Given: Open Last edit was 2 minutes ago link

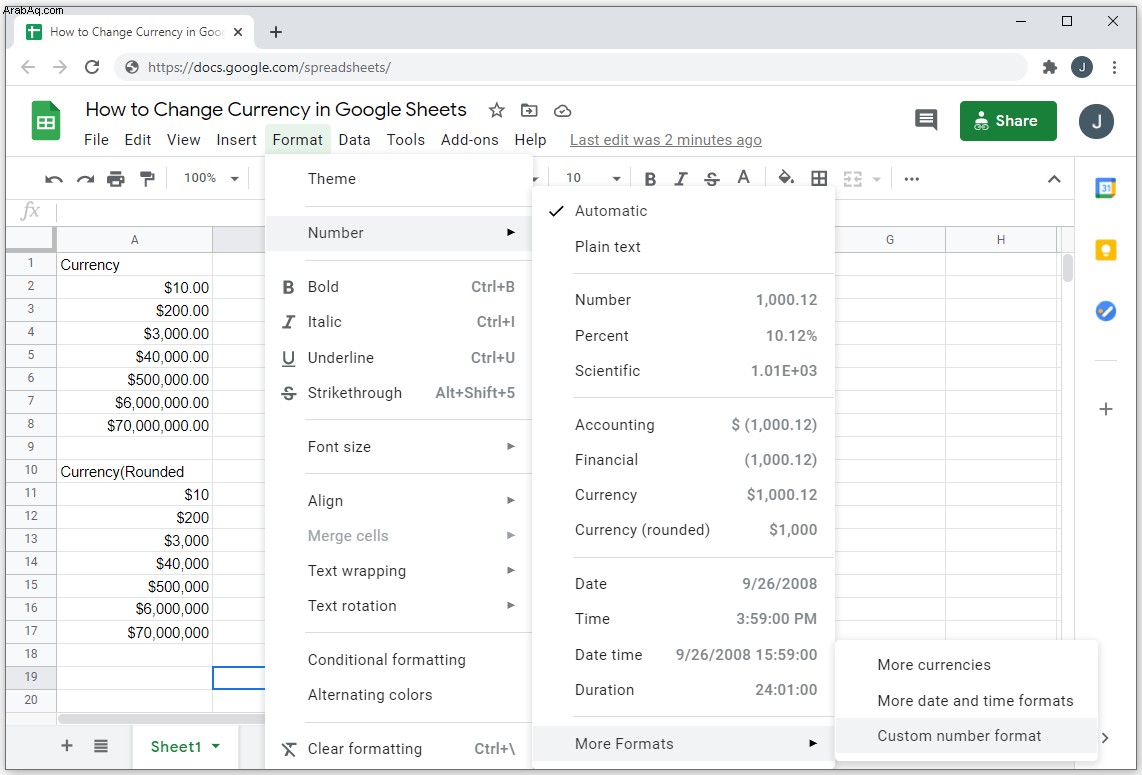Looking at the screenshot, I should [x=666, y=140].
